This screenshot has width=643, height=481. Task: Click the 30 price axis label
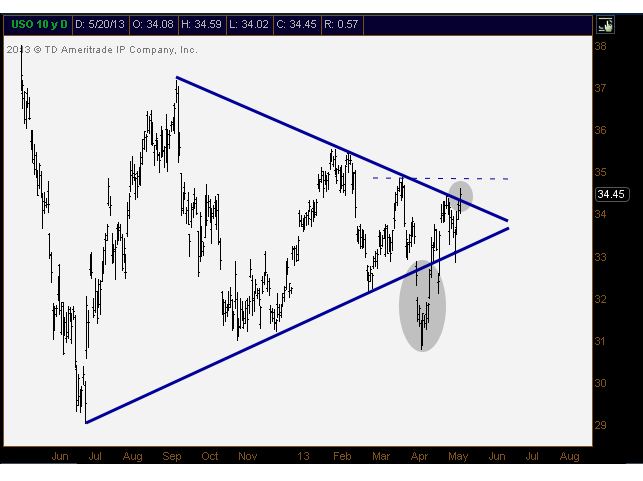tap(600, 383)
